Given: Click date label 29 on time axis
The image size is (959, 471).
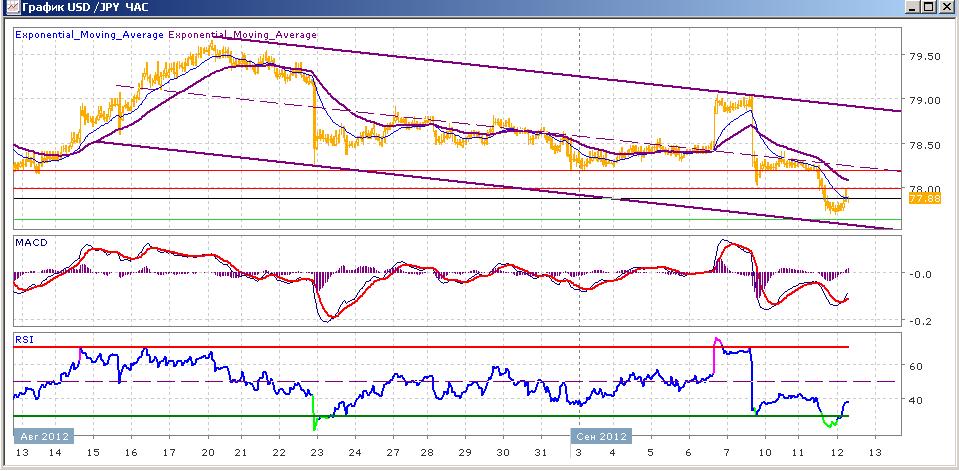Looking at the screenshot, I should [464, 453].
